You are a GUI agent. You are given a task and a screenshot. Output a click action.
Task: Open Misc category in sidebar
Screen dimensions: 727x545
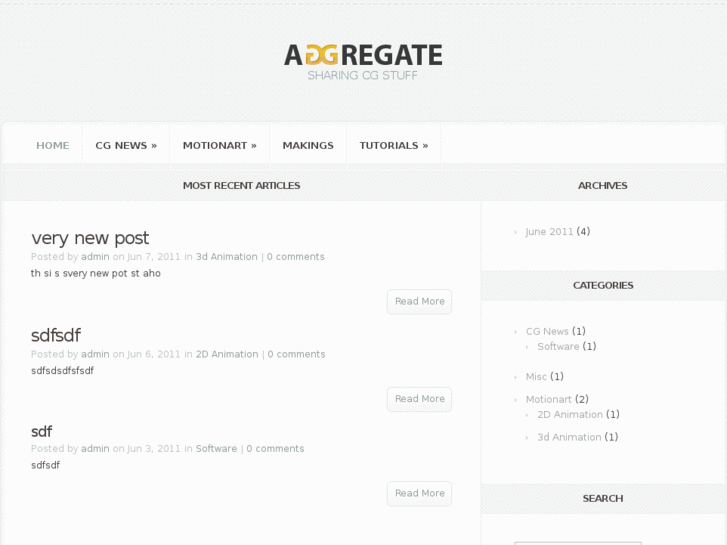(x=536, y=377)
